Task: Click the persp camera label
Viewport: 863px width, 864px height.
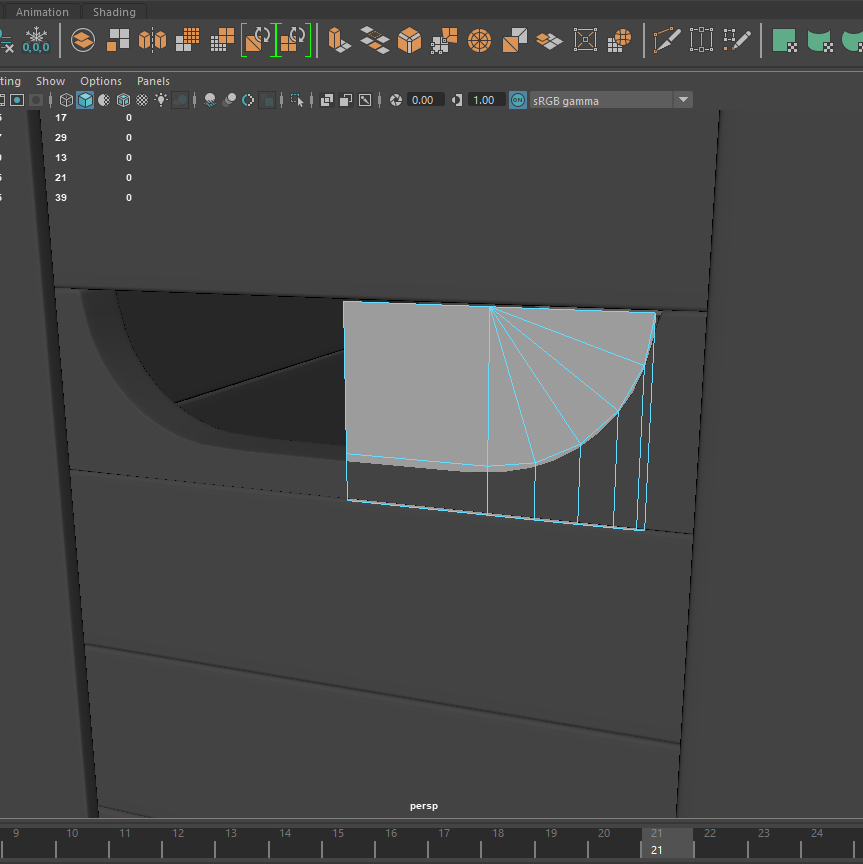Action: [424, 806]
